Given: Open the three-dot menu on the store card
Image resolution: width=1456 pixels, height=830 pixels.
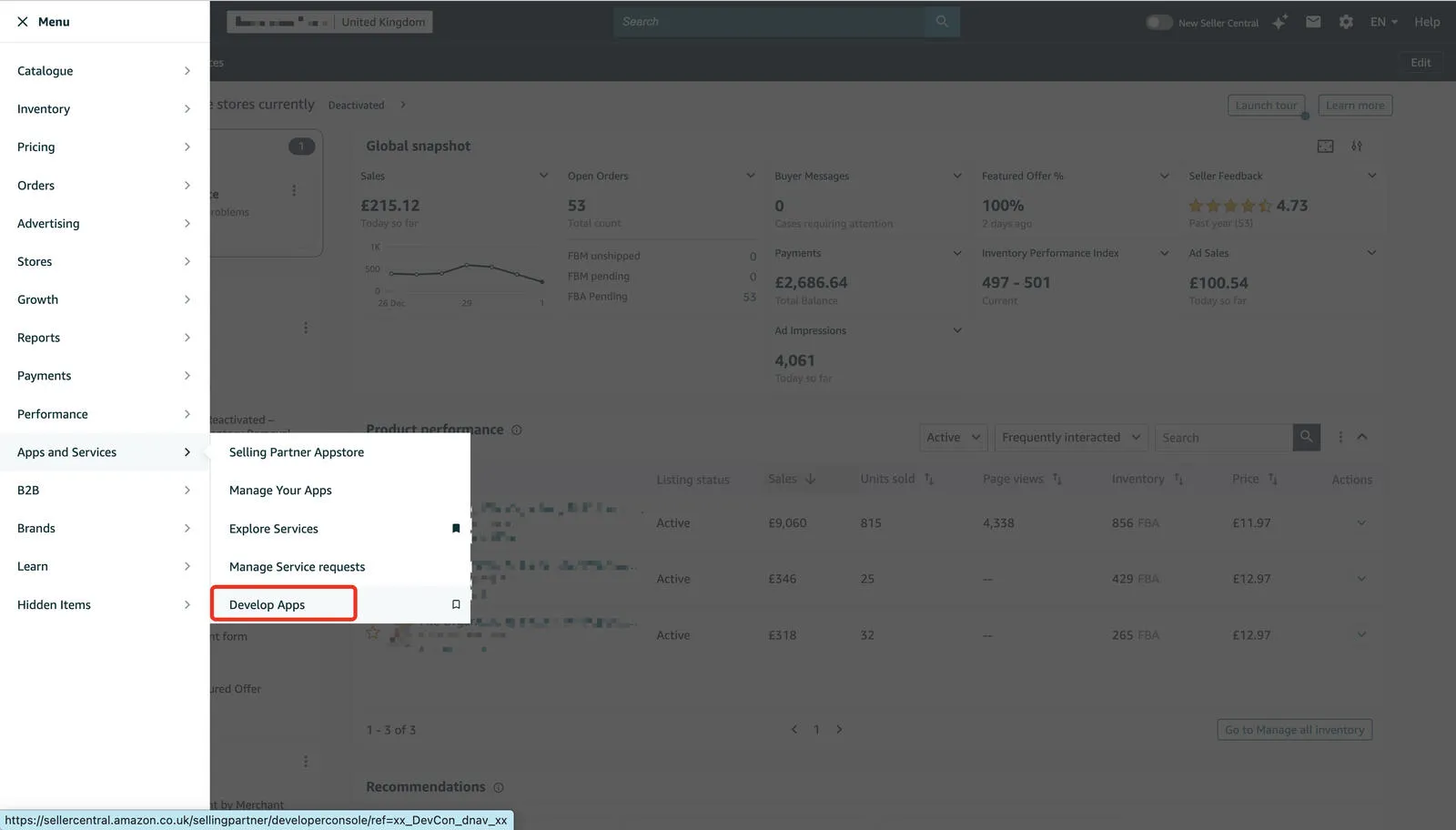Looking at the screenshot, I should 293,190.
